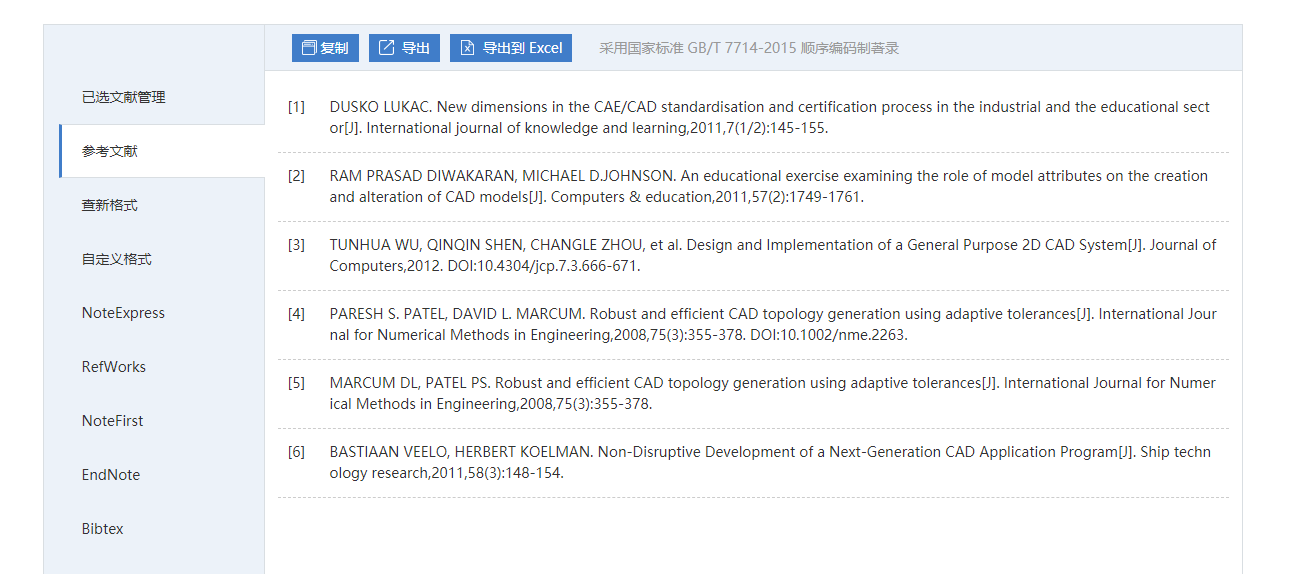1295x574 pixels.
Task: Select the 参考文献 tab
Action: pyautogui.click(x=110, y=151)
